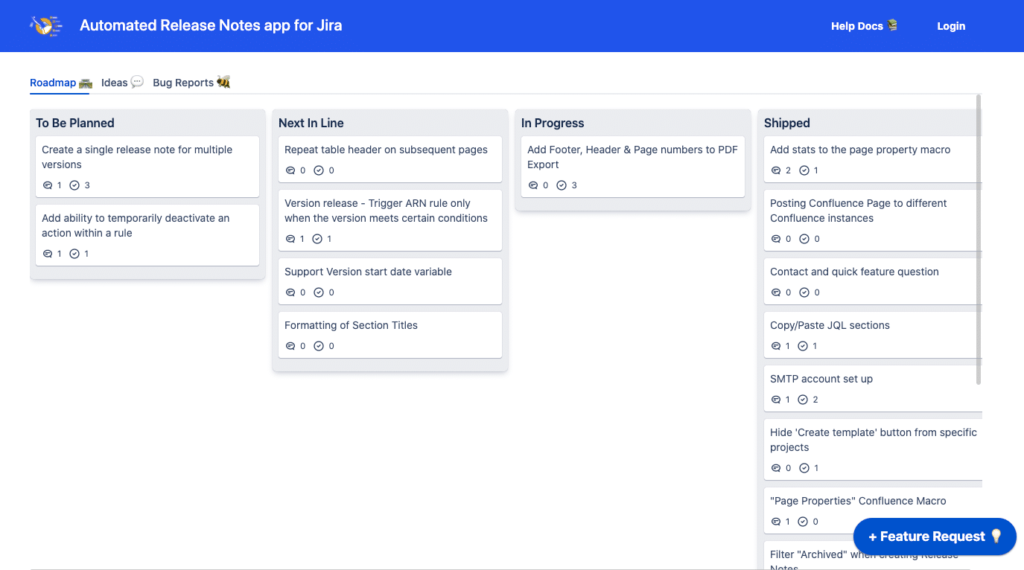The width and height of the screenshot is (1024, 570).
Task: Click vote icon on 'Add ability to temporarily deactivate' card
Action: pyautogui.click(x=74, y=254)
